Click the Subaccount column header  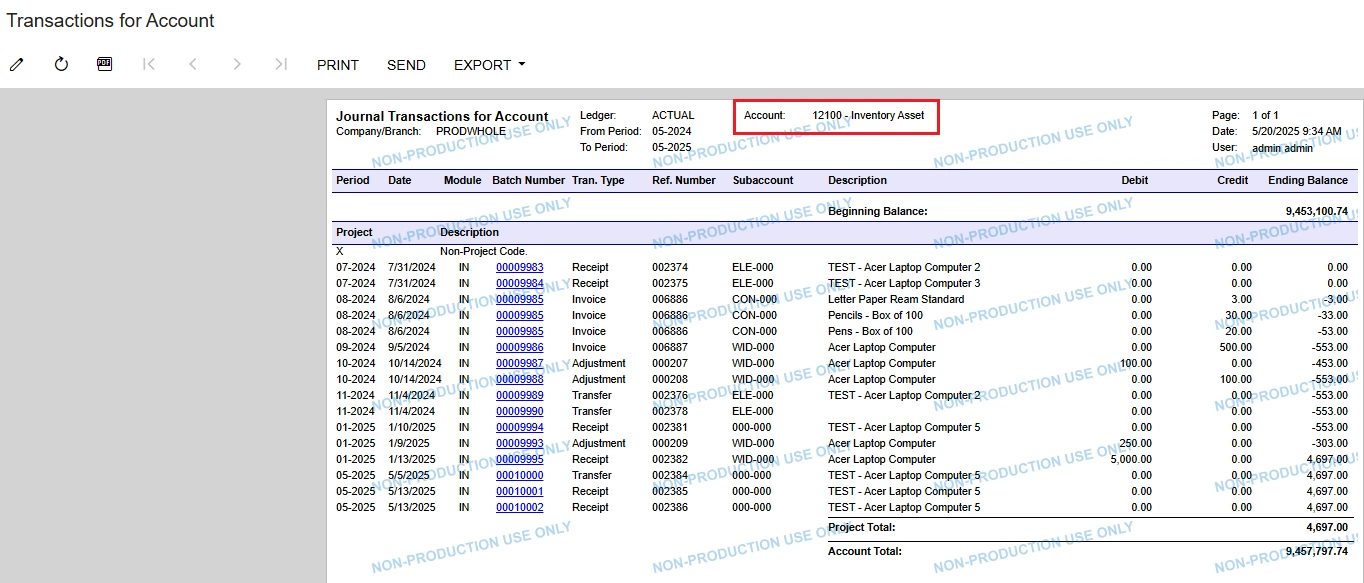(763, 180)
